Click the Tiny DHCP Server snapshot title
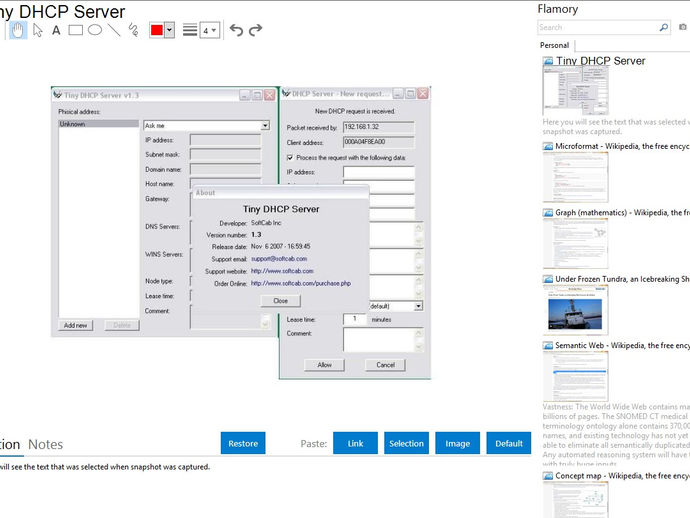 [x=600, y=61]
